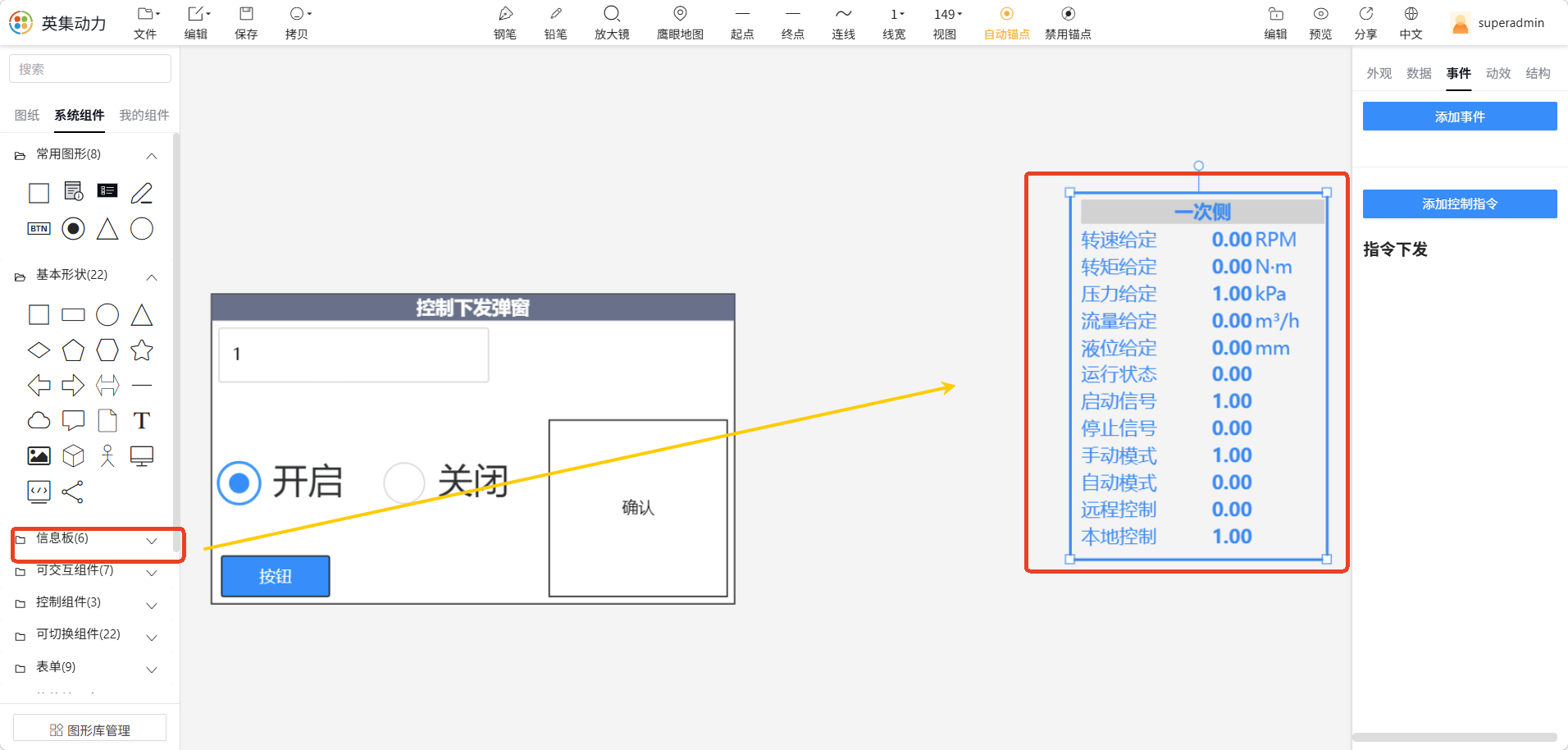
Task: Select the 关闭 radio button
Action: point(404,482)
